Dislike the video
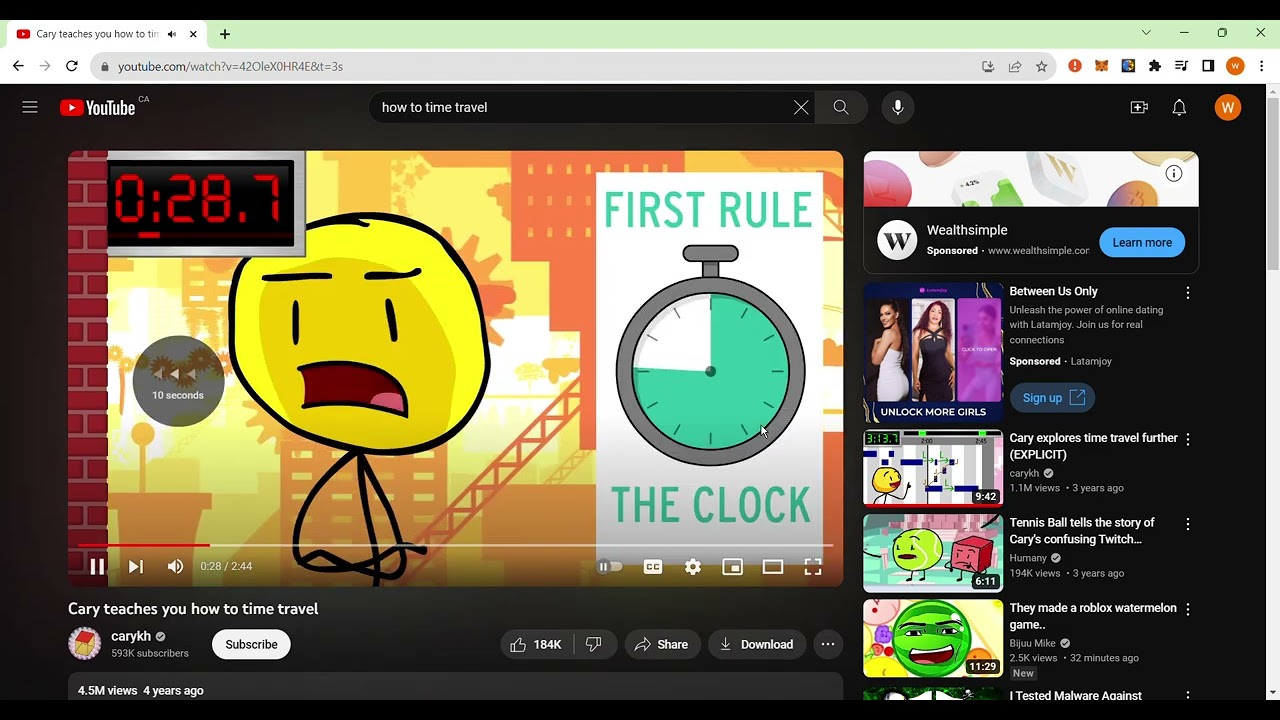The height and width of the screenshot is (720, 1280). 594,645
